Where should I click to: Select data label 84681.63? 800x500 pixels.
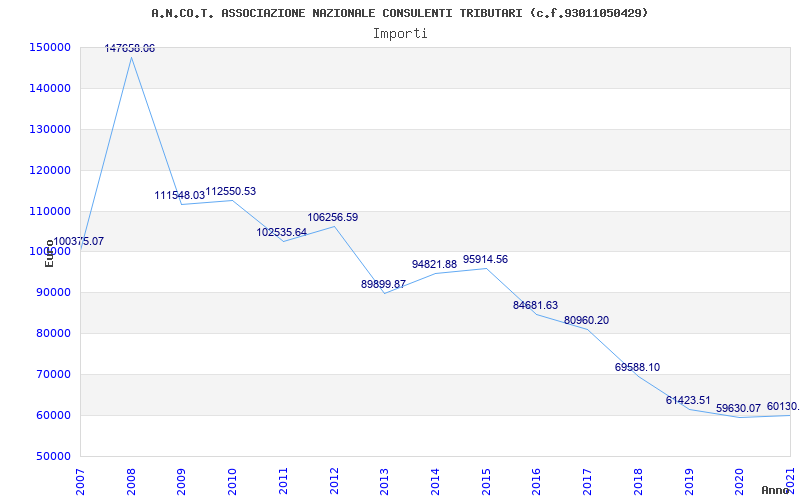point(535,305)
